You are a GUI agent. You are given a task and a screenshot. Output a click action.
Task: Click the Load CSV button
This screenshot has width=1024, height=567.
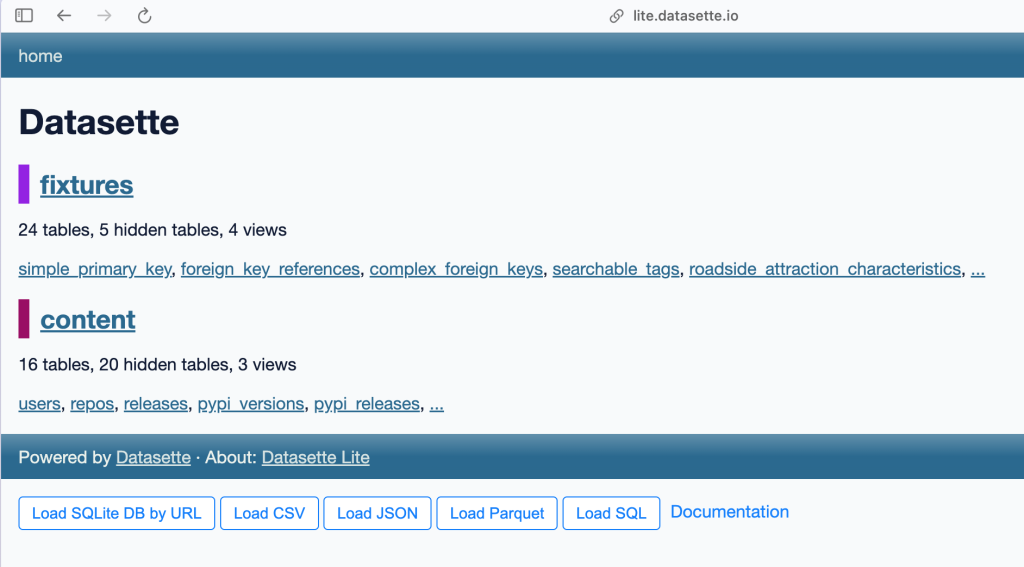pos(269,513)
